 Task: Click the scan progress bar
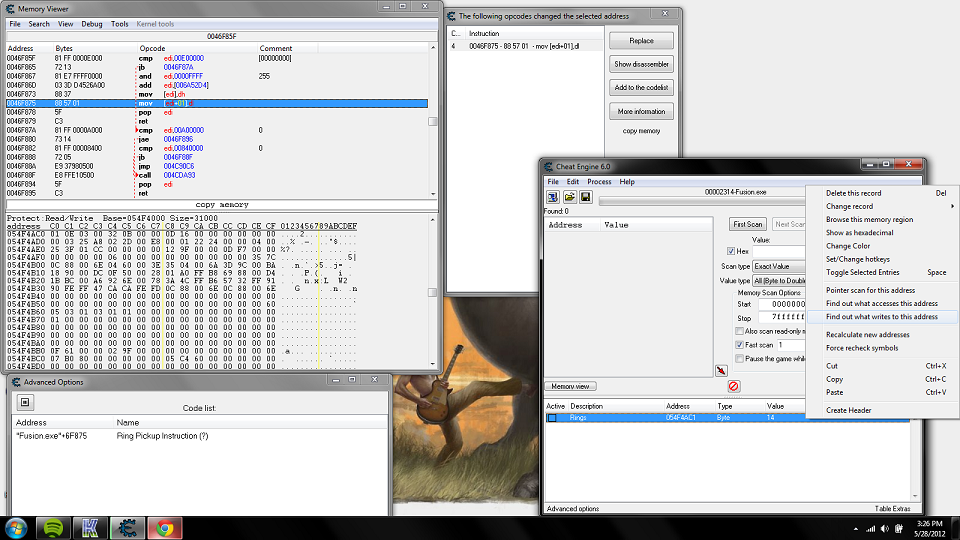coord(700,202)
